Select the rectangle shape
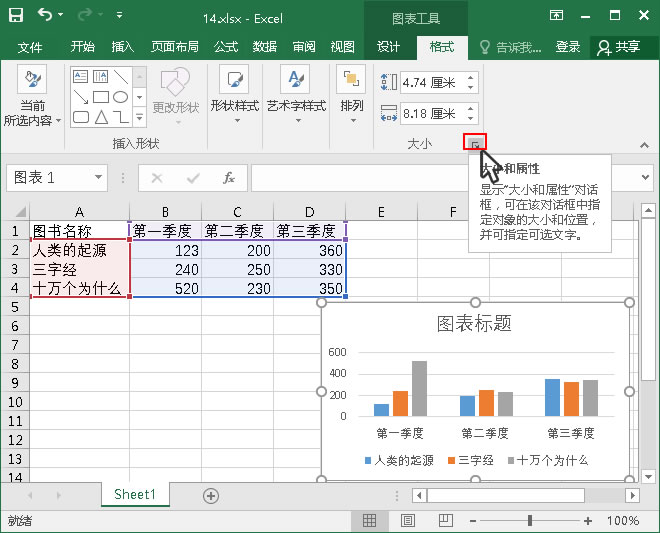 [x=101, y=97]
